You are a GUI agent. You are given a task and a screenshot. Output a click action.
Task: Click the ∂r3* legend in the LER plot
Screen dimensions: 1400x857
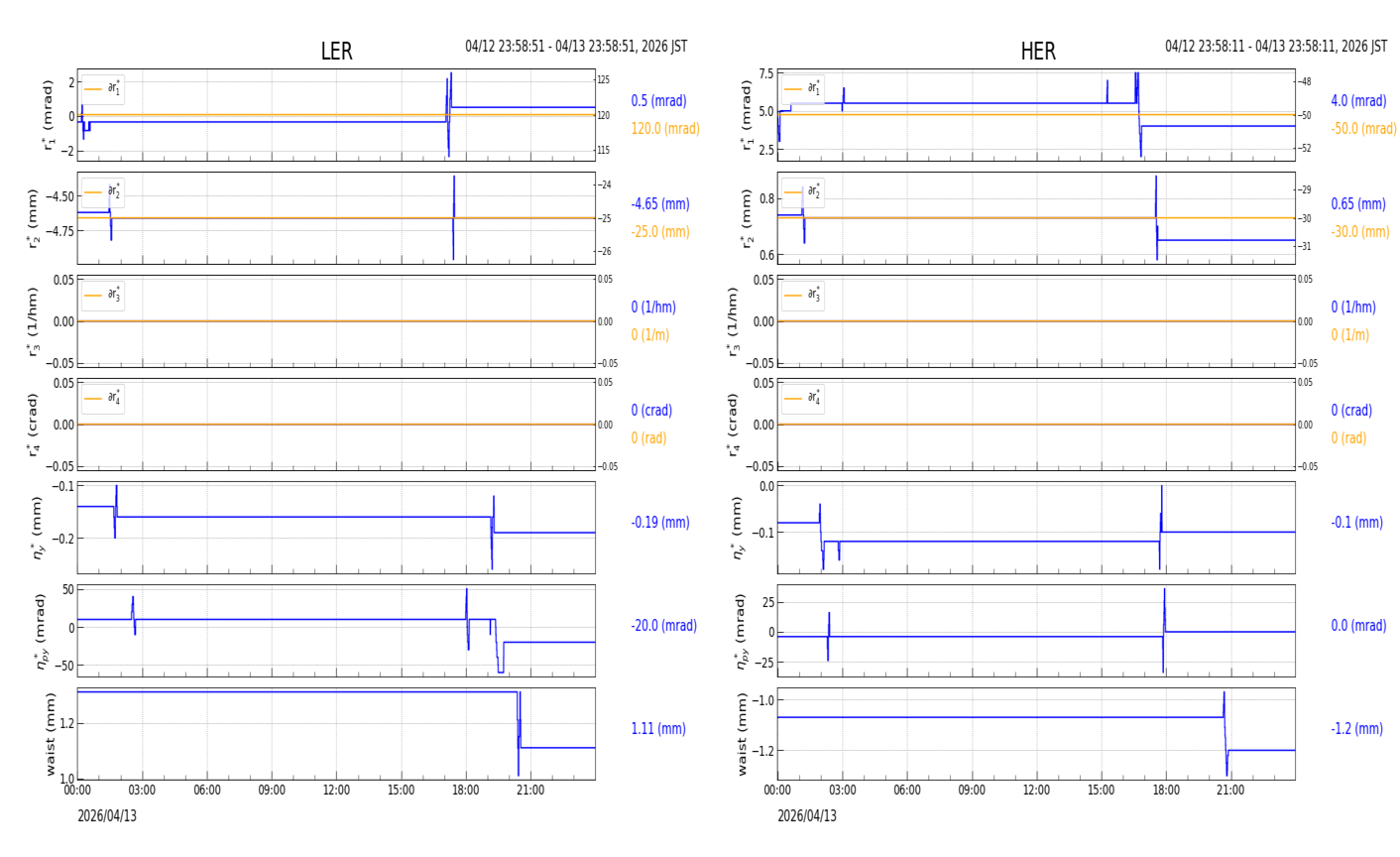coord(103,295)
